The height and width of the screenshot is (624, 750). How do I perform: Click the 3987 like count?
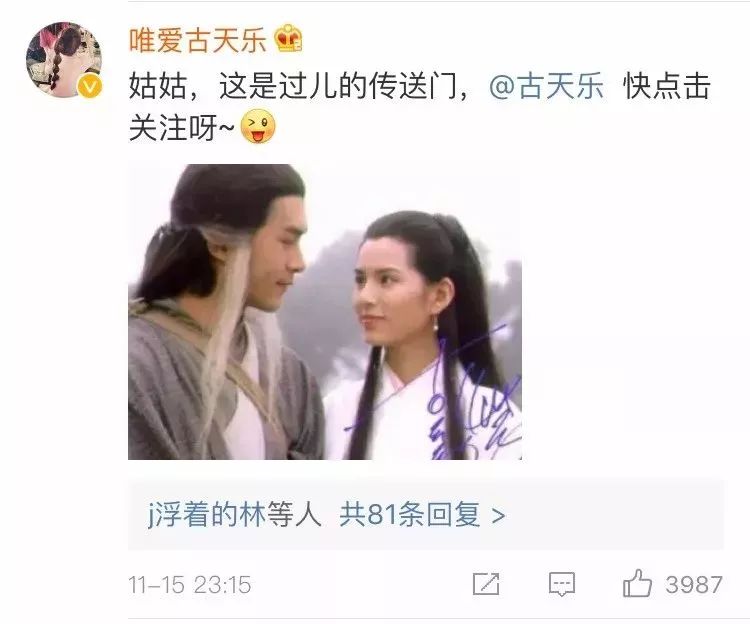pyautogui.click(x=694, y=585)
